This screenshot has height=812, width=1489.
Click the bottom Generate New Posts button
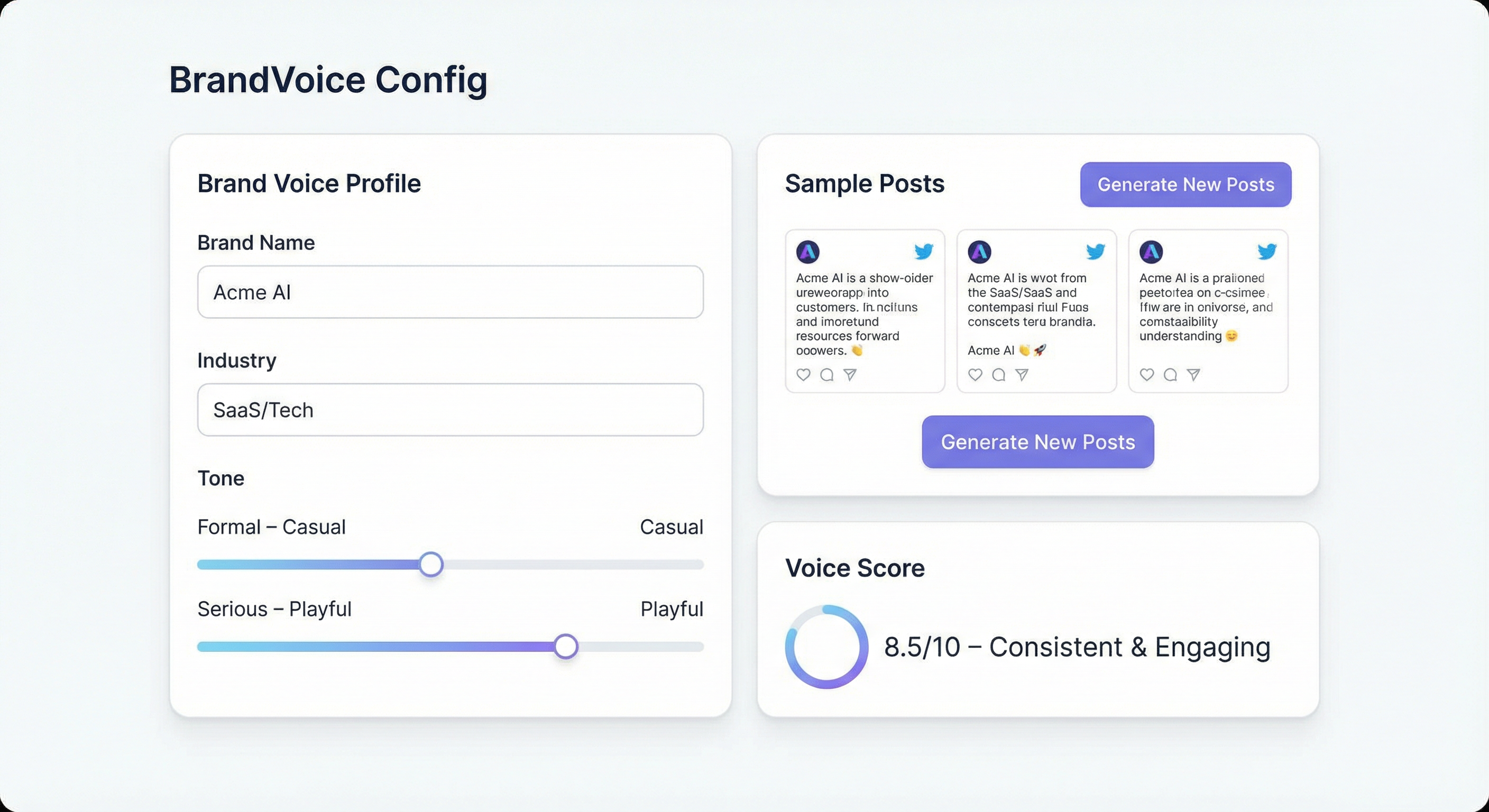click(1037, 441)
